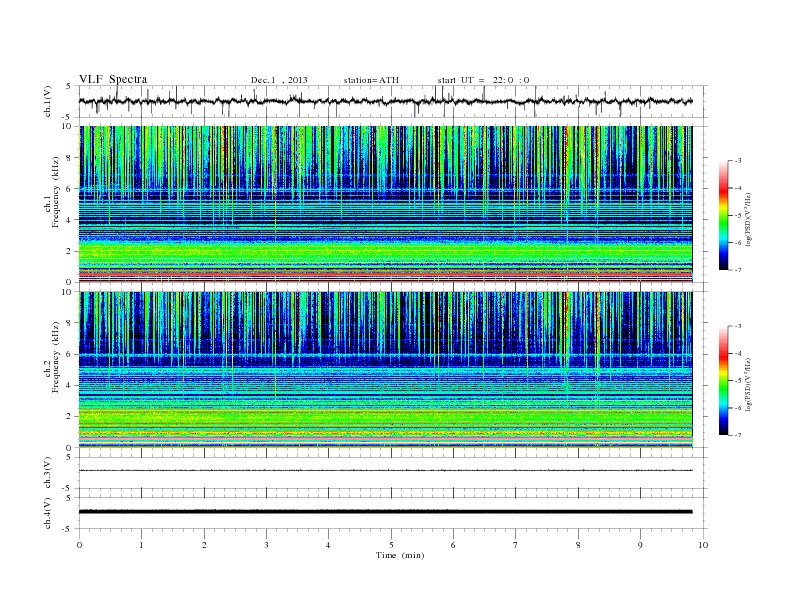
Task: Click the "VLF Spectra" plot title
Action: click(x=113, y=79)
